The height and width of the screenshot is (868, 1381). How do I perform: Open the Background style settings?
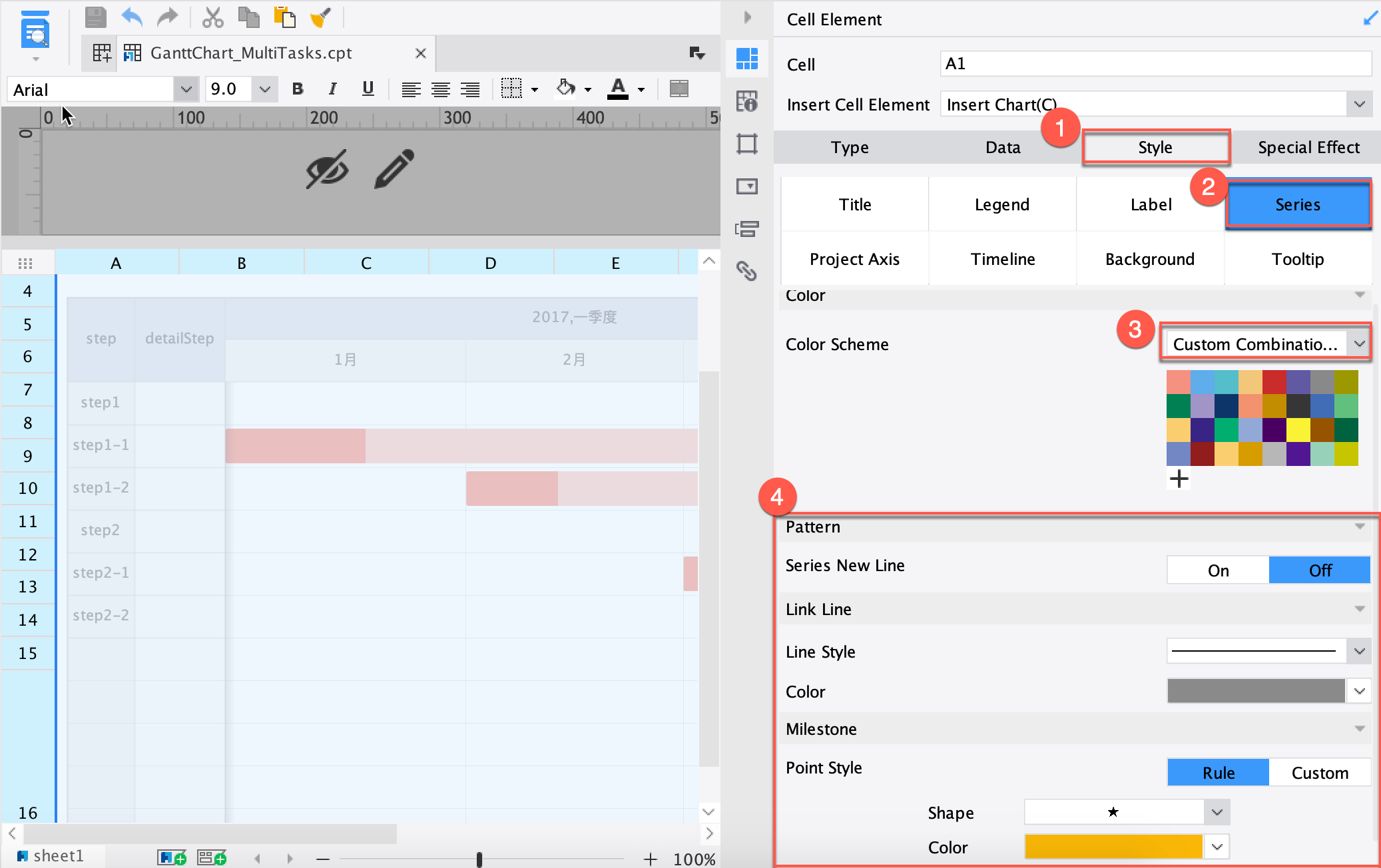click(1150, 259)
